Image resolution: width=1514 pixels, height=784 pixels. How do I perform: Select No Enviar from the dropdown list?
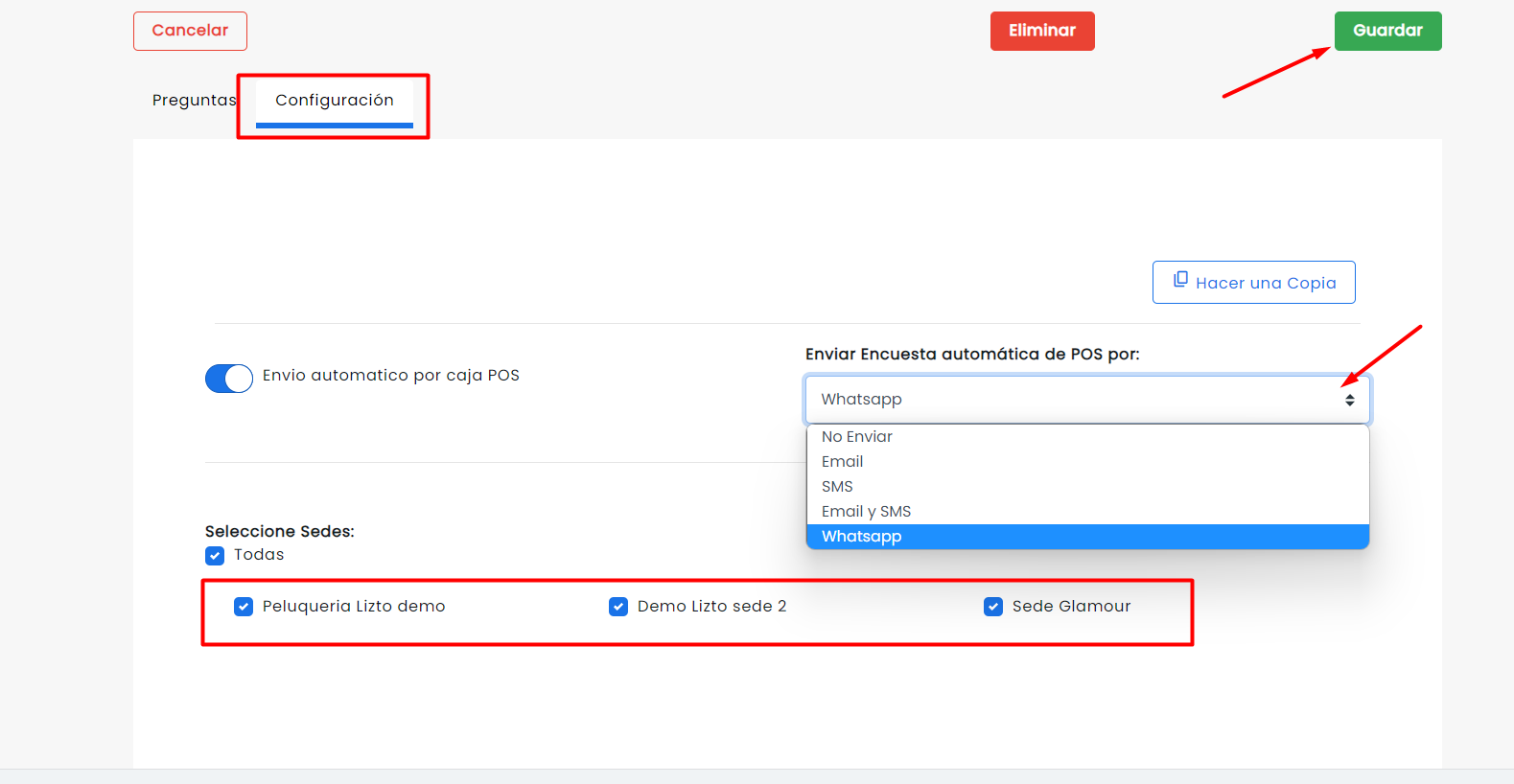pyautogui.click(x=1087, y=437)
